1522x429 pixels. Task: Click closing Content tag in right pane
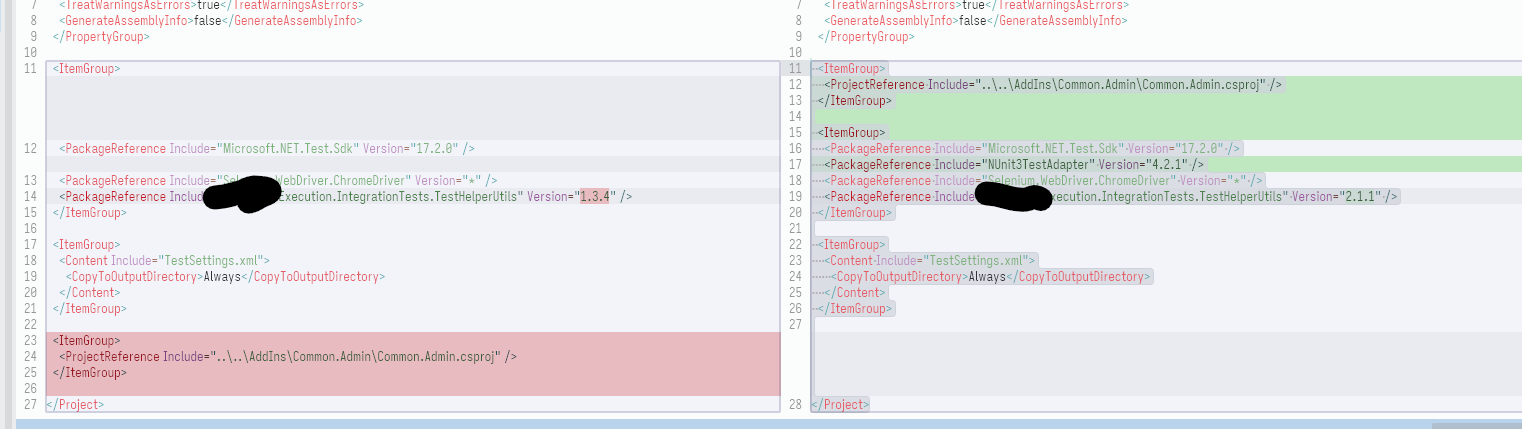856,293
